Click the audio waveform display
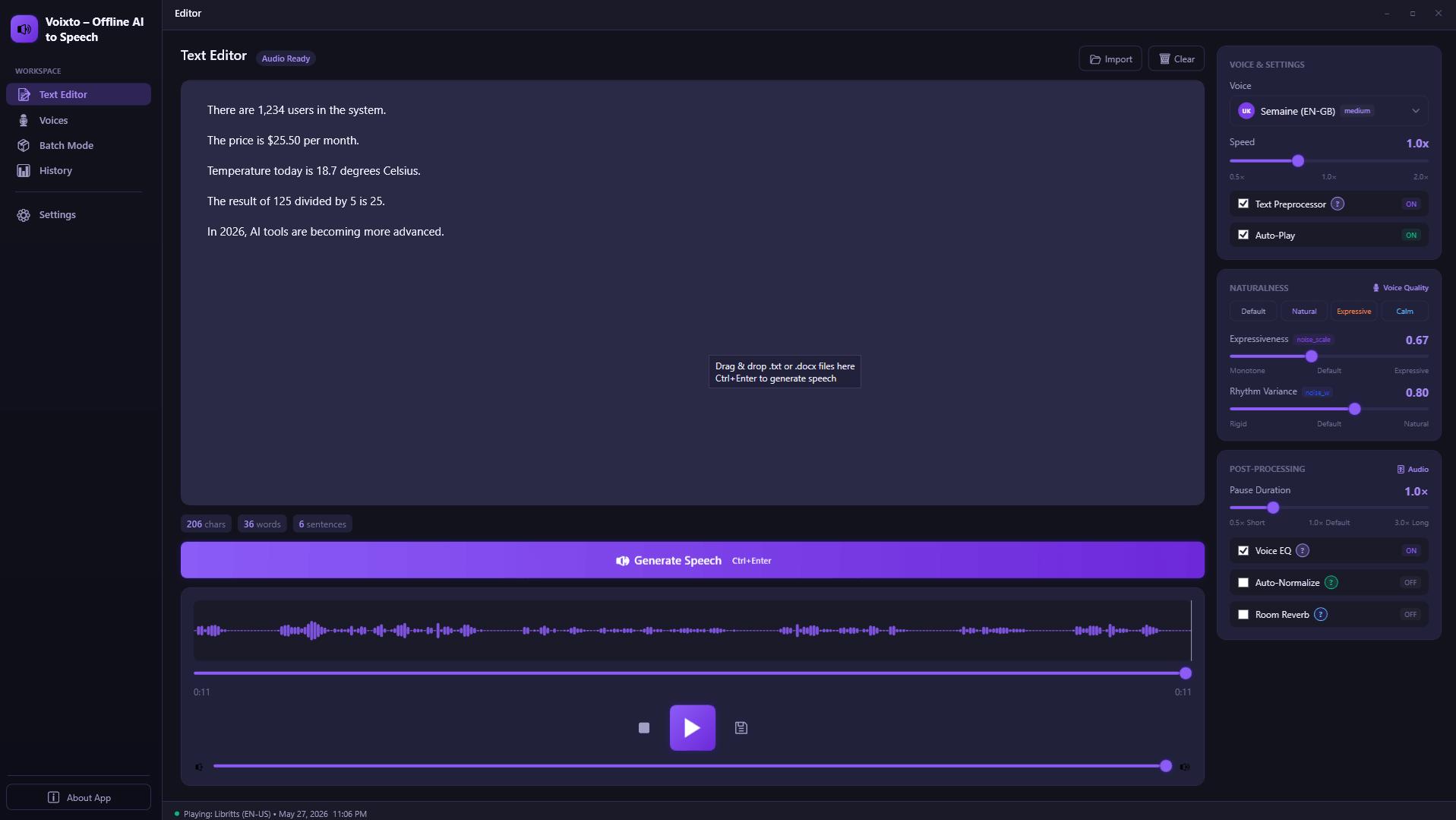Viewport: 1456px width, 820px height. point(692,630)
